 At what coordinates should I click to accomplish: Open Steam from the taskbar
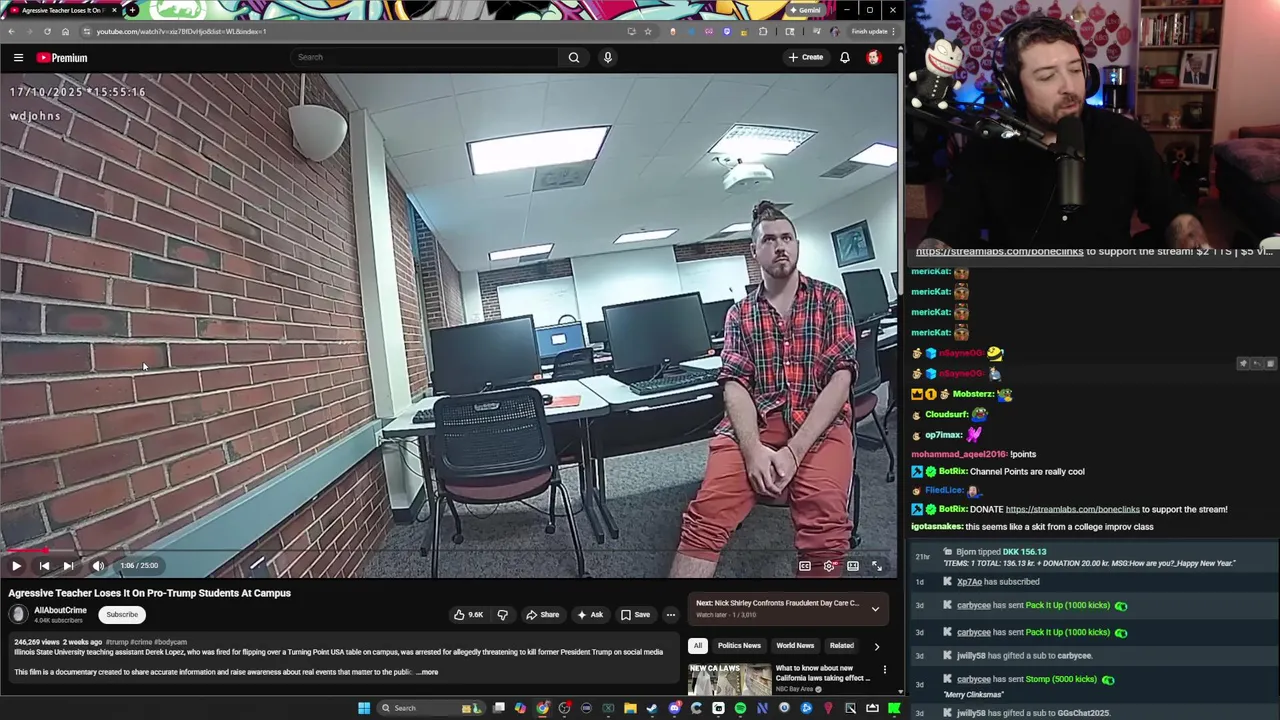tap(652, 708)
